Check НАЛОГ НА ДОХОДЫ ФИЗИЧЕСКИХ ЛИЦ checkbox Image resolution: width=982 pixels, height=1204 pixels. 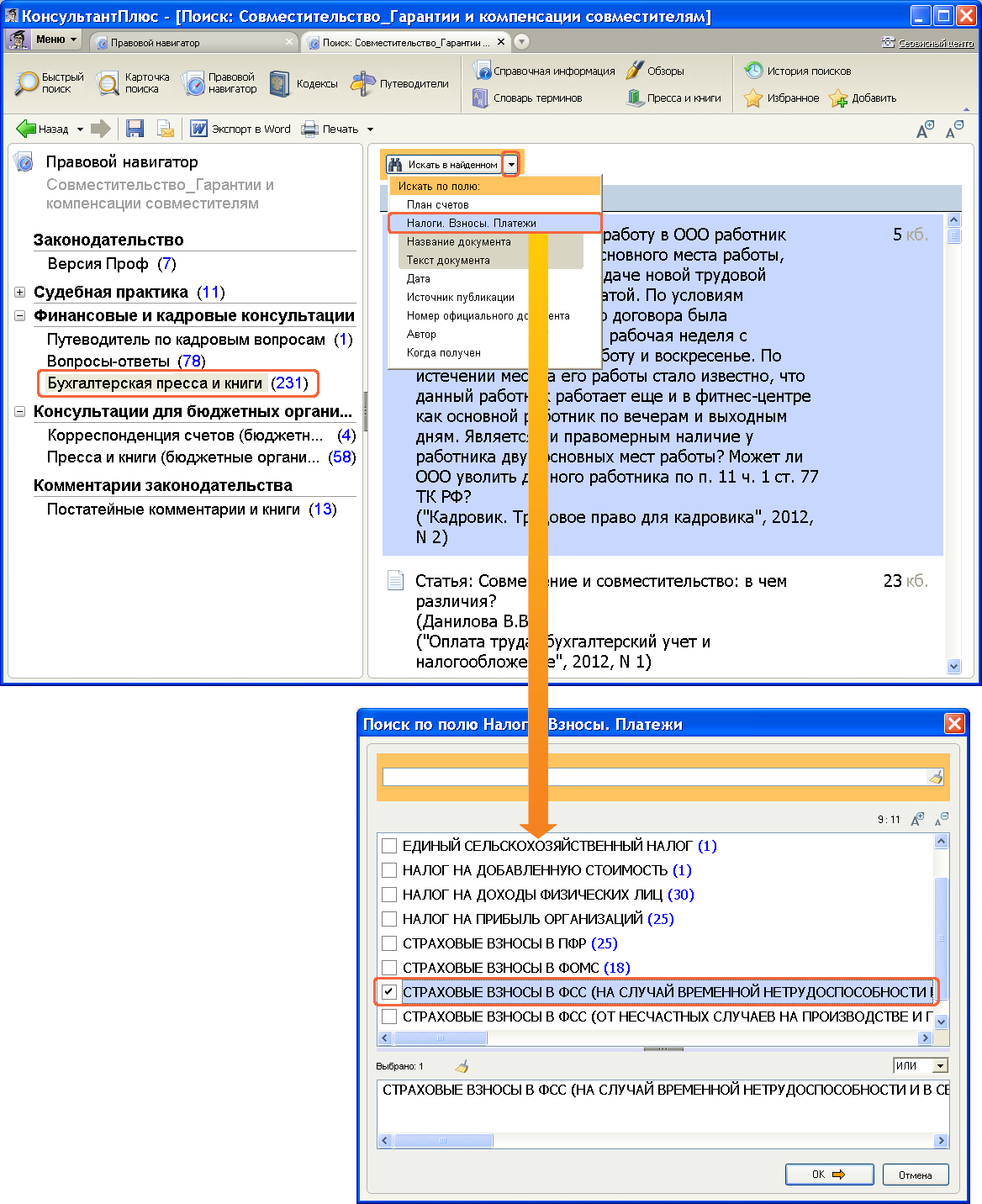(x=389, y=895)
